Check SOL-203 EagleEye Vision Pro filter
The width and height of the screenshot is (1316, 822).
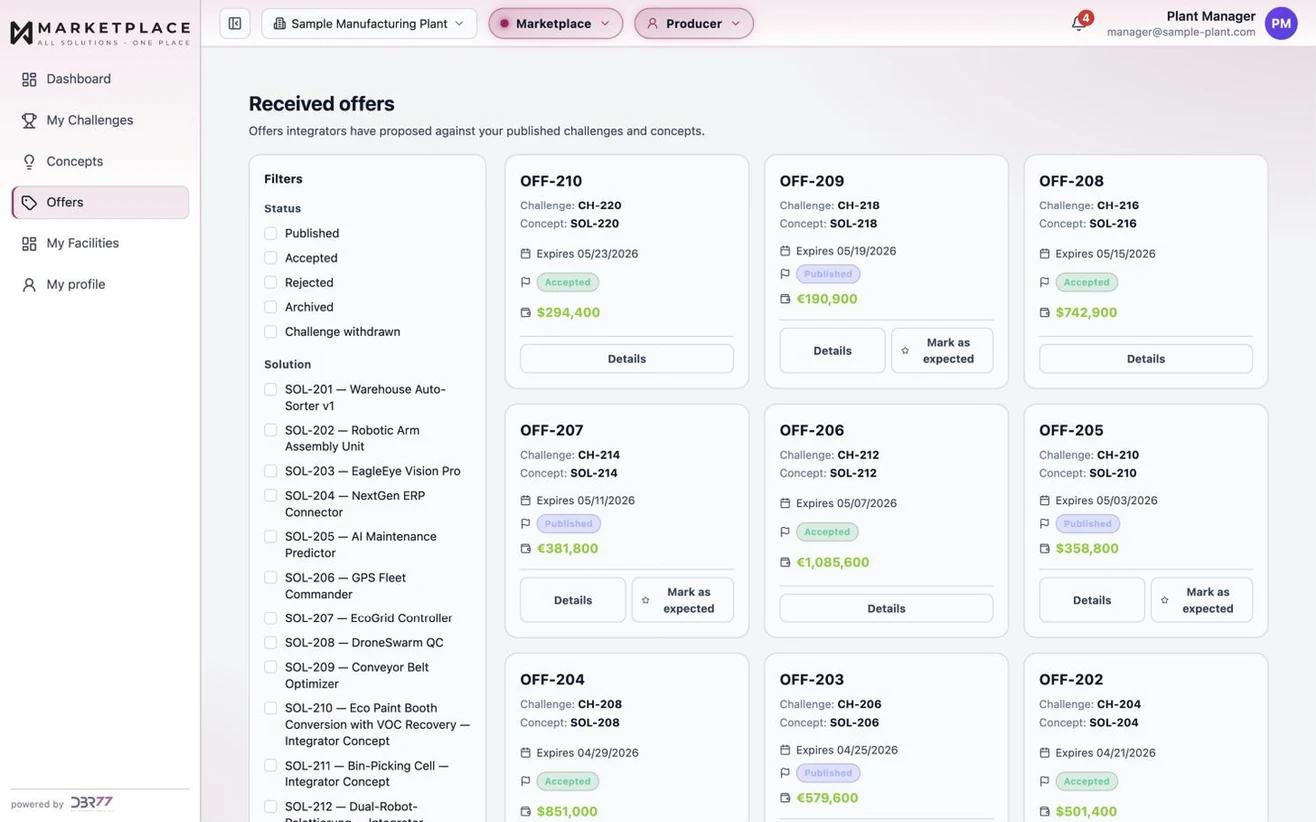click(x=270, y=471)
